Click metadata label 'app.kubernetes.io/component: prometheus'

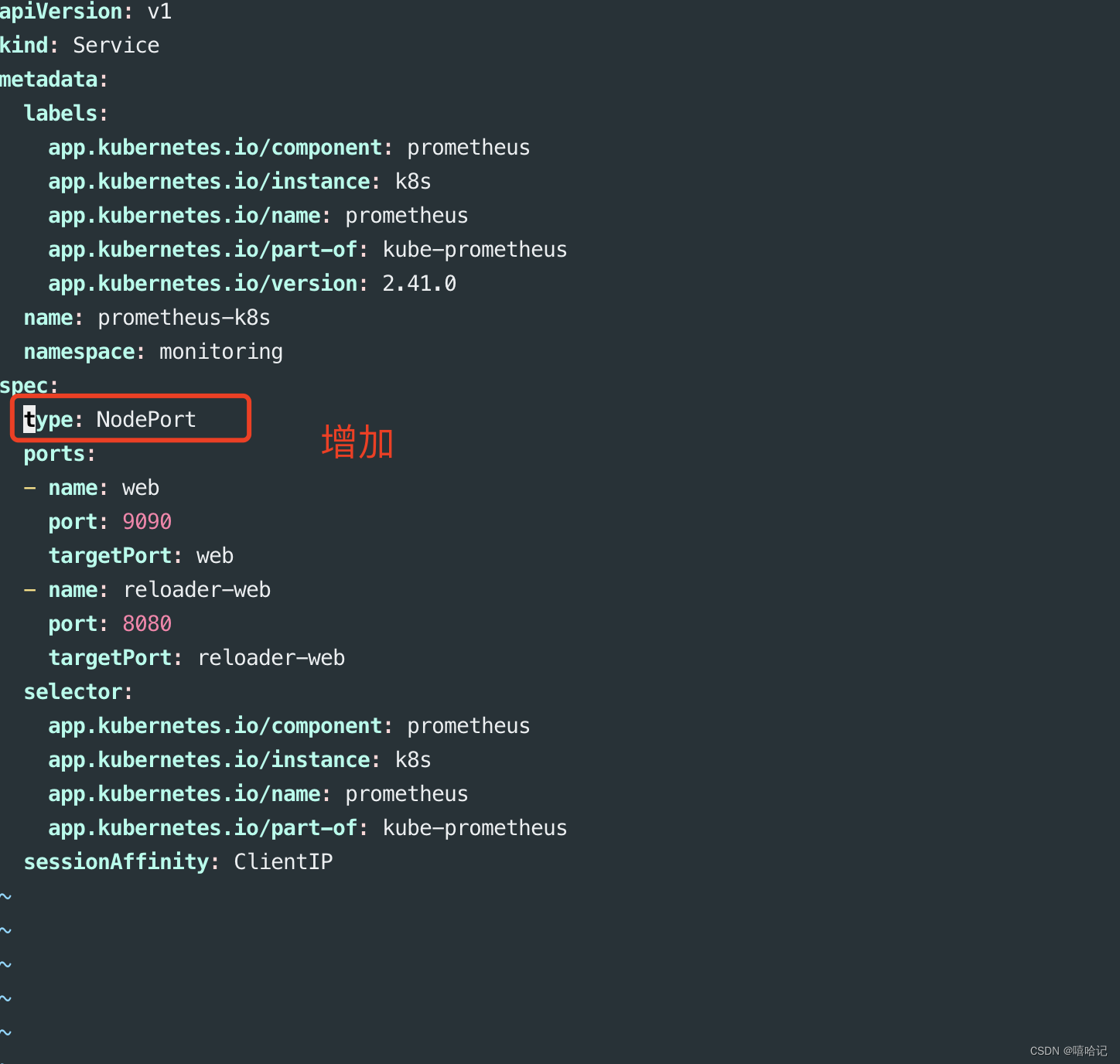(x=289, y=148)
